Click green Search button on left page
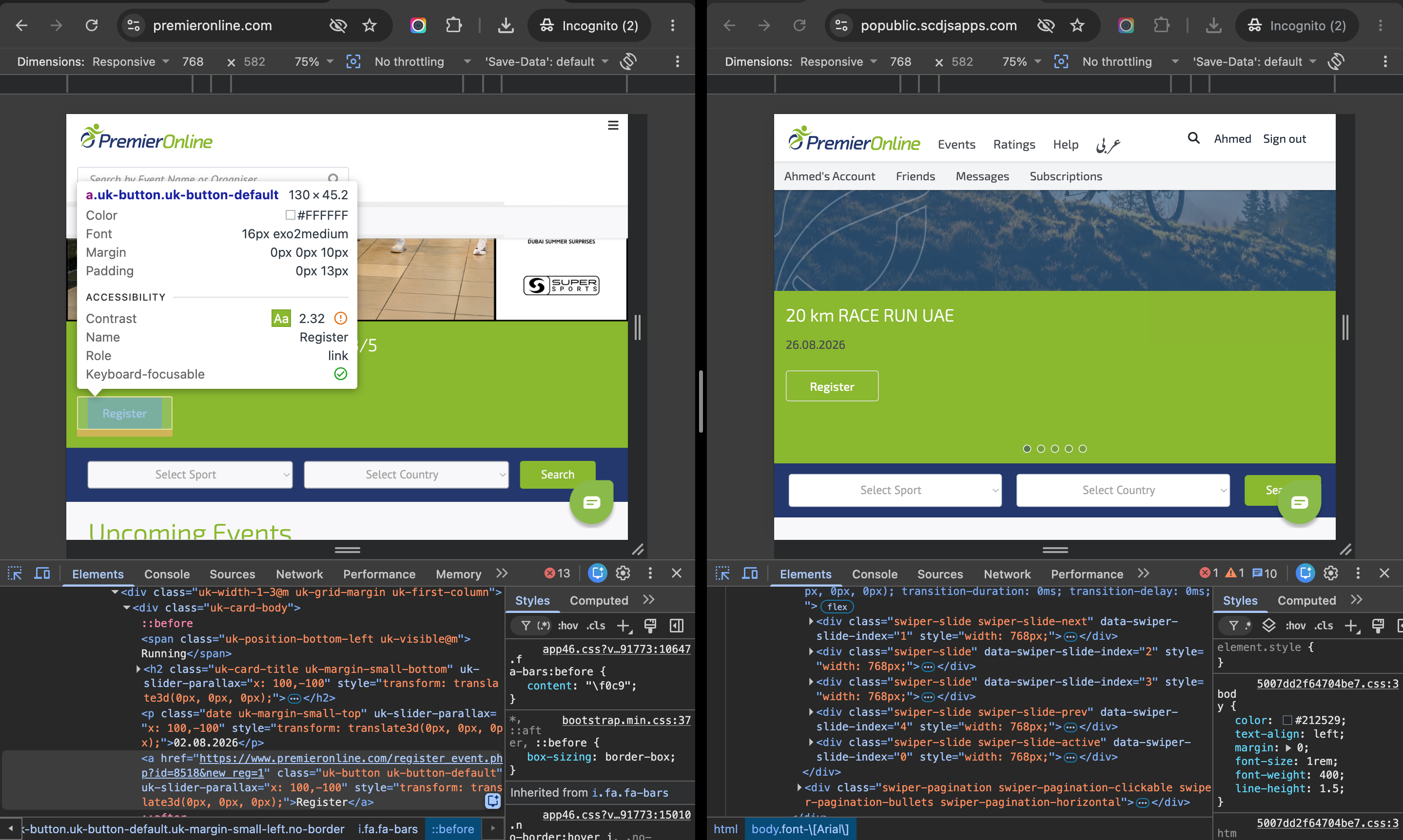This screenshot has width=1403, height=840. (558, 475)
